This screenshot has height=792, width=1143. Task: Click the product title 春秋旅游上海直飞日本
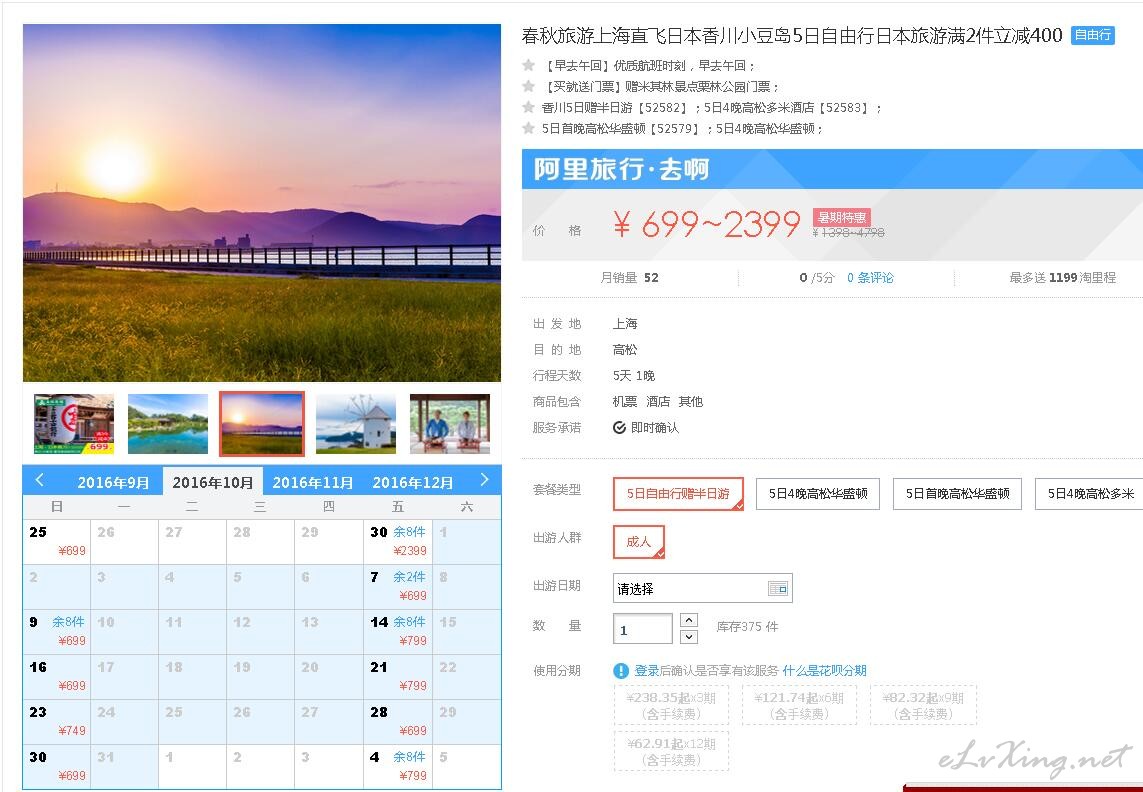[x=792, y=36]
